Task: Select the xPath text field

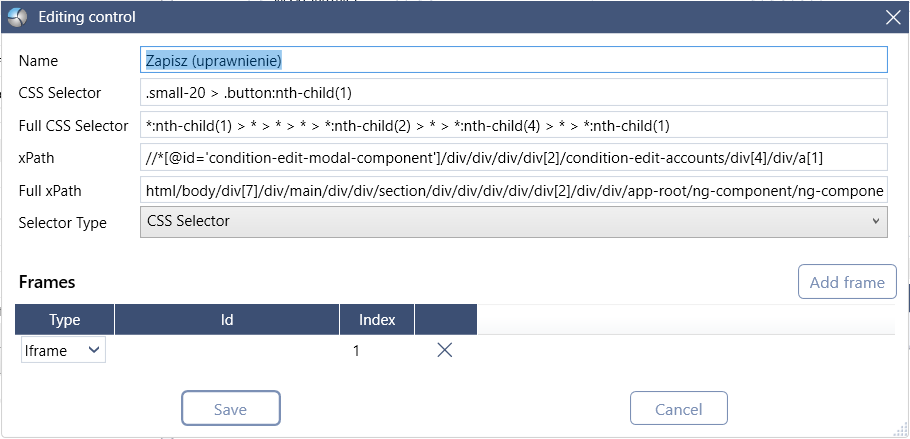Action: tap(514, 157)
